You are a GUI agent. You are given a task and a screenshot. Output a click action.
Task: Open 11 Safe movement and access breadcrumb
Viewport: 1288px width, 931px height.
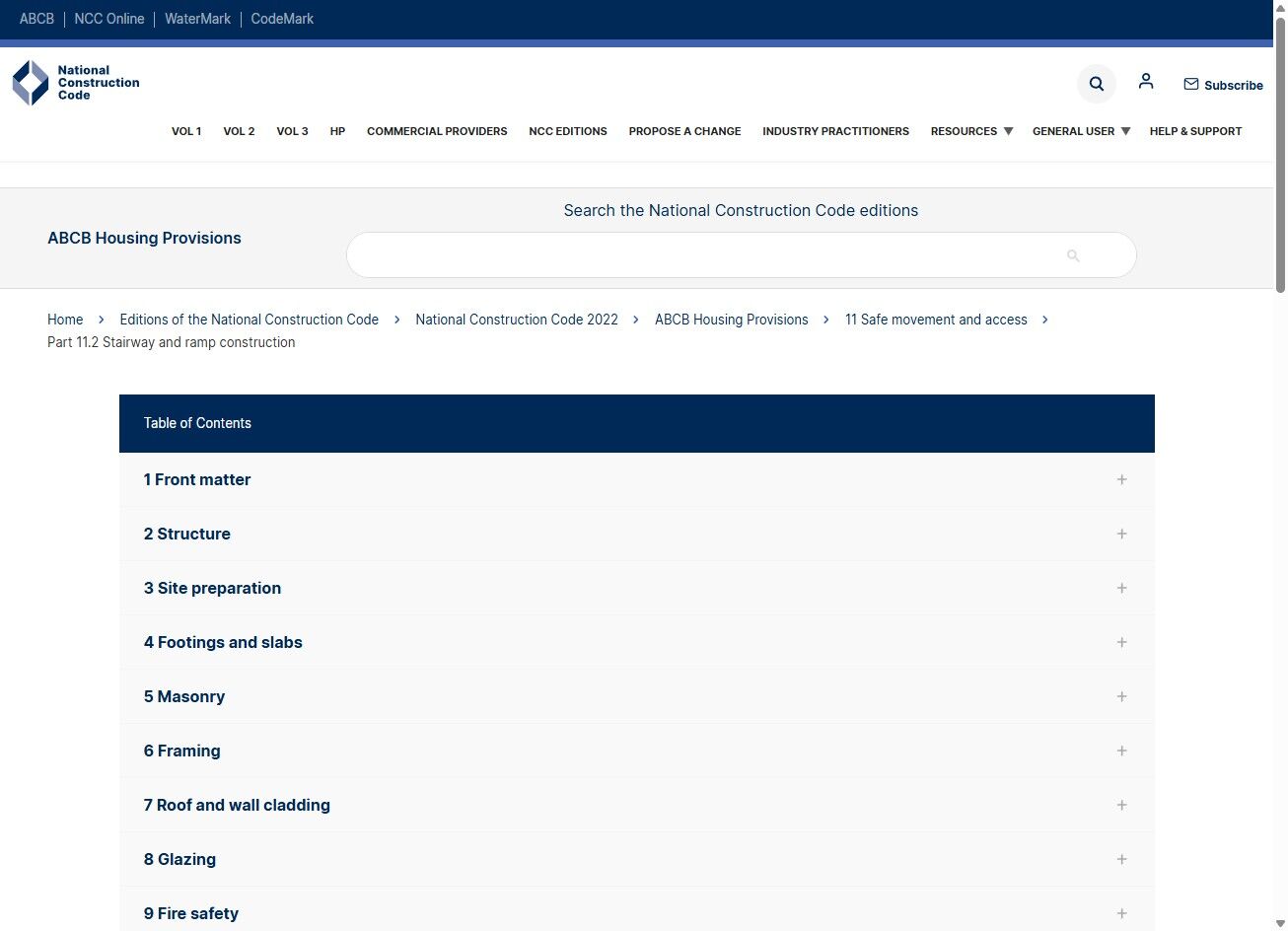[x=936, y=320]
